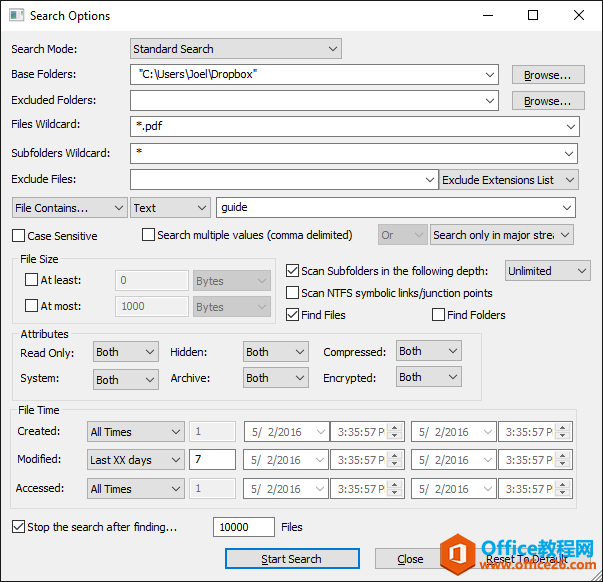This screenshot has height=582, width=603.
Task: Open the Unlimited subfolder depth dropdown
Action: click(x=548, y=271)
